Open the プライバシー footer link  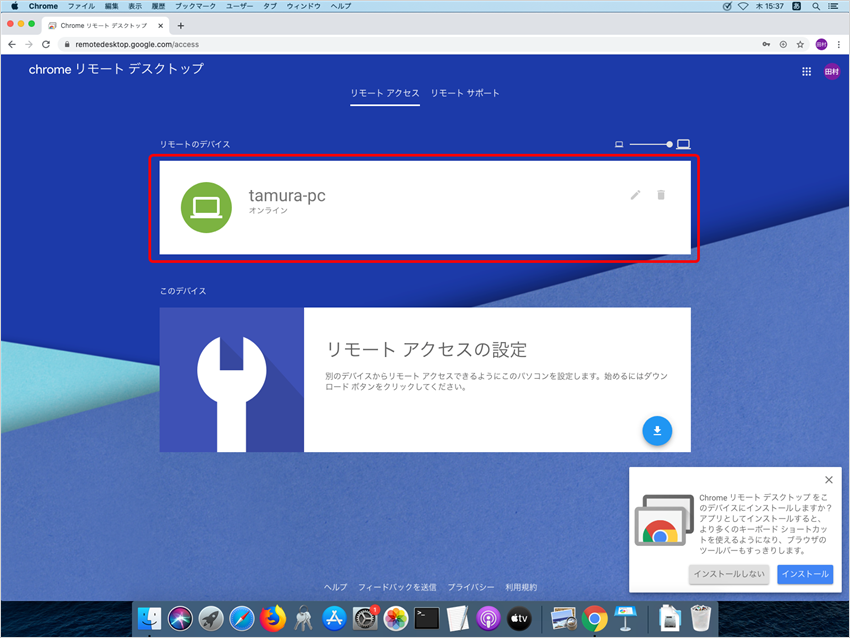tap(471, 587)
